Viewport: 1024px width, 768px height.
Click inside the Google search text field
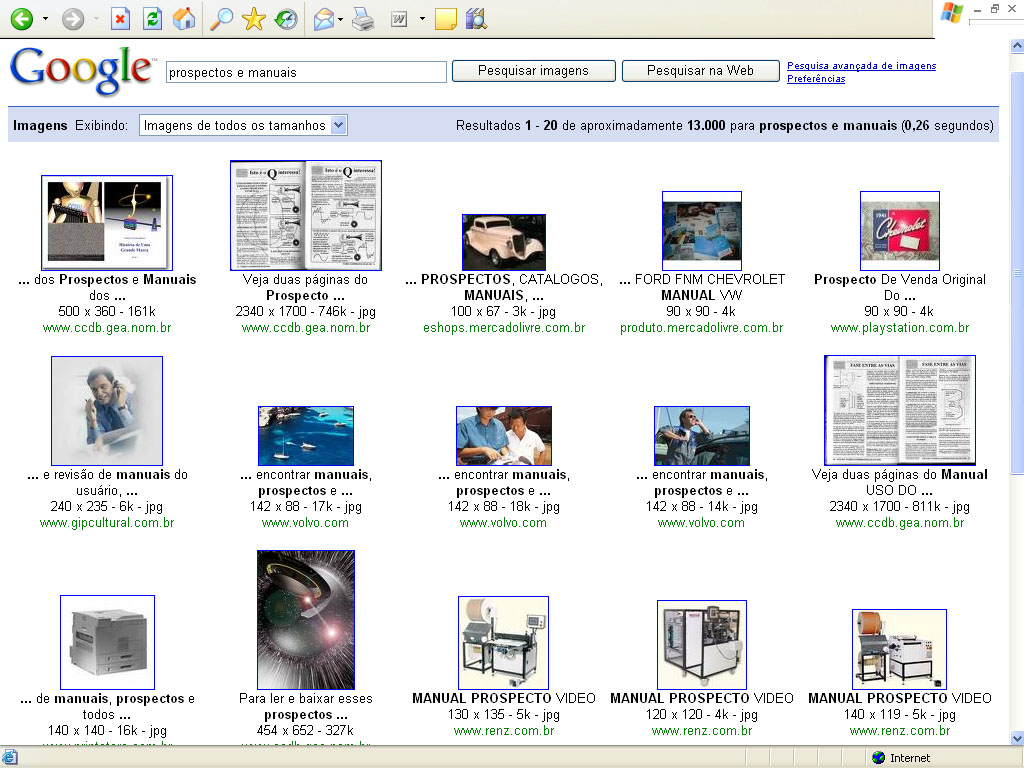coord(306,72)
